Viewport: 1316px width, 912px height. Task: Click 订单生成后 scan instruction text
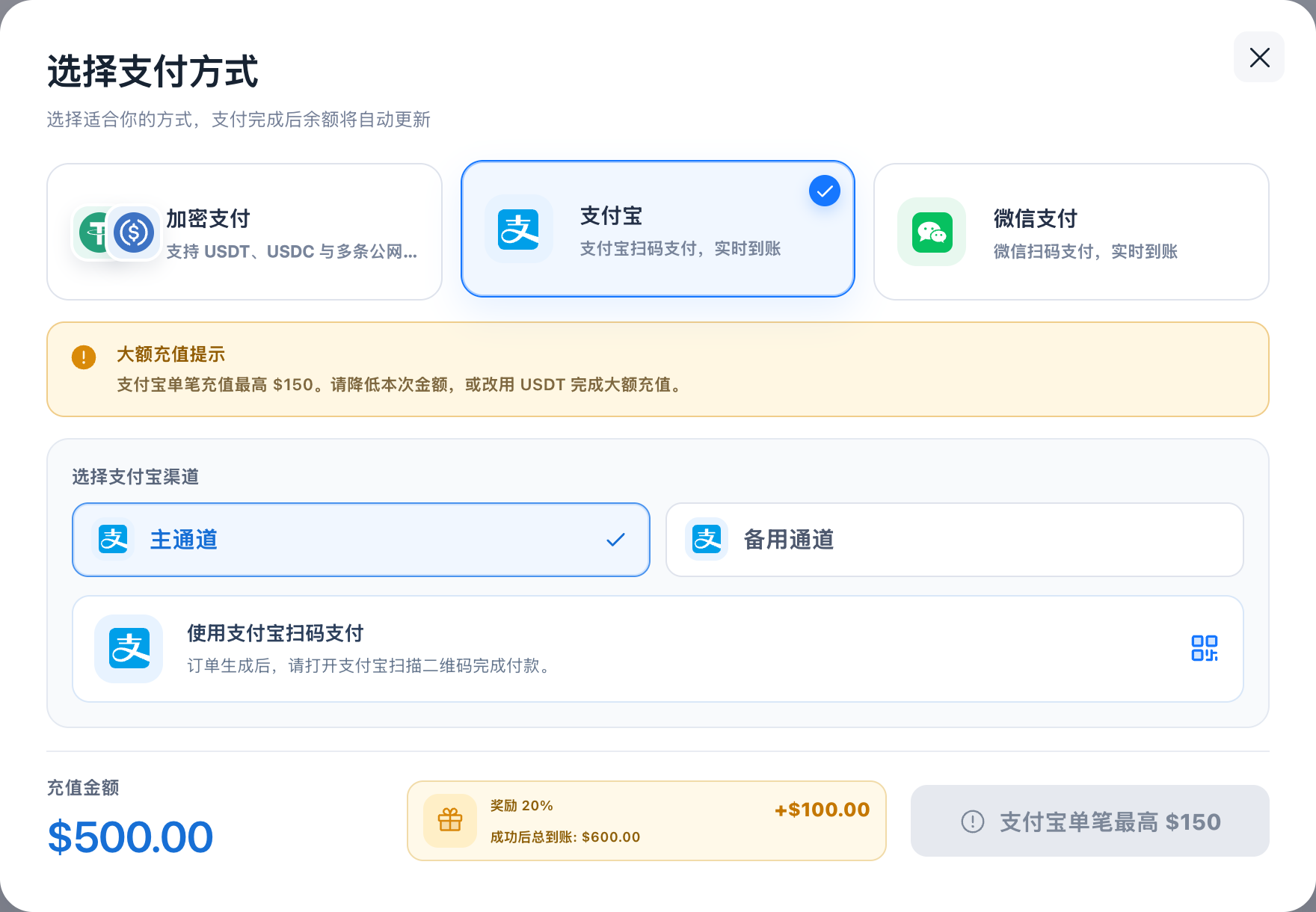371,666
